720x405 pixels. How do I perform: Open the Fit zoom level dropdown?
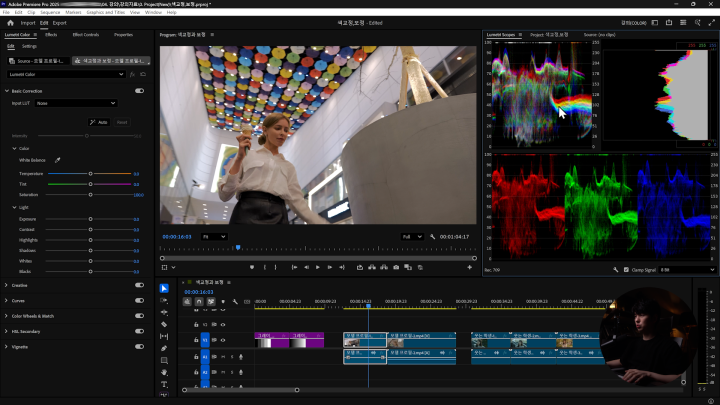(x=214, y=236)
